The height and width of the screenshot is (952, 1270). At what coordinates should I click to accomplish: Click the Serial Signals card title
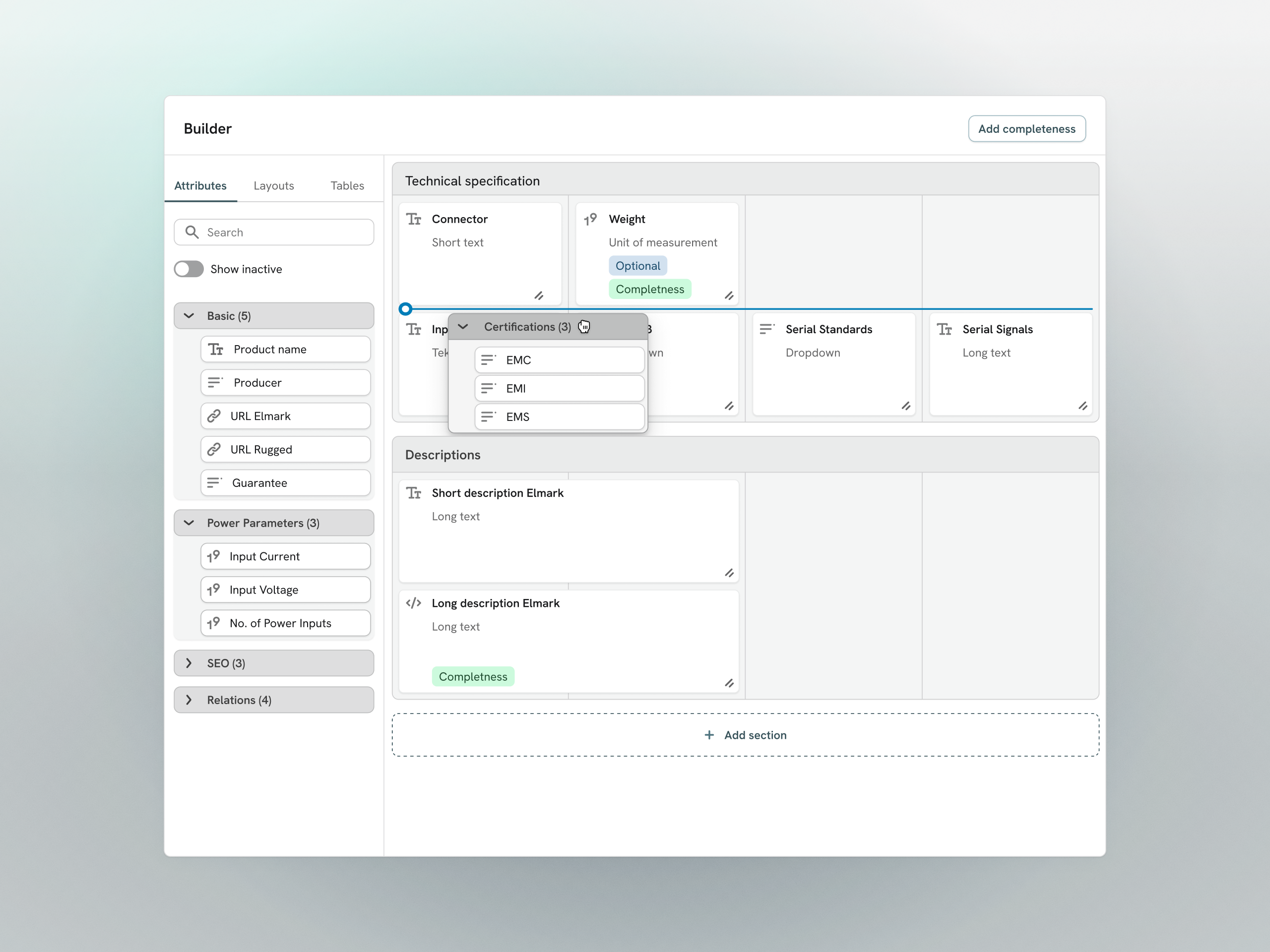point(997,329)
